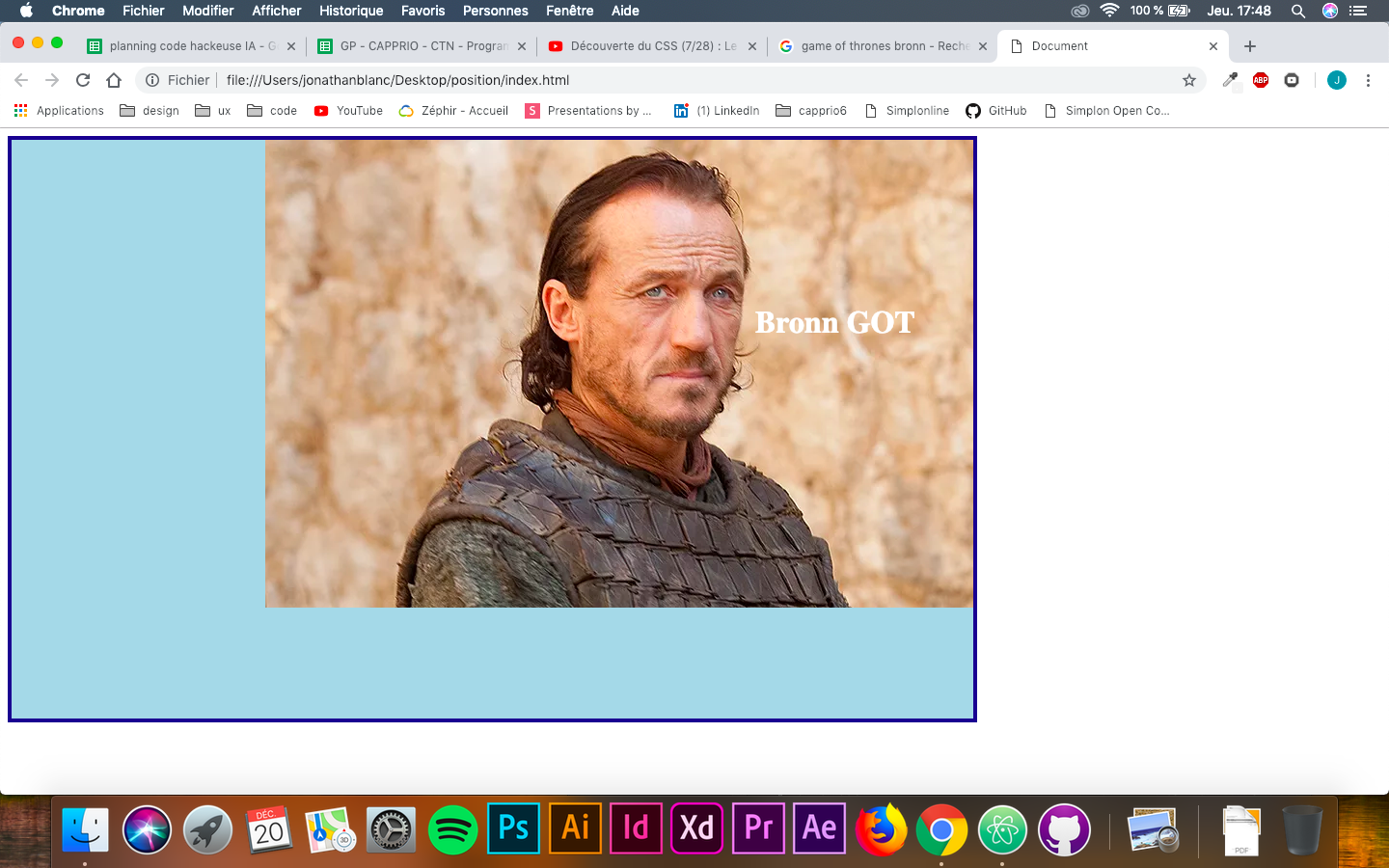Launch Spotify from the Dock
The image size is (1389, 868).
pos(452,829)
